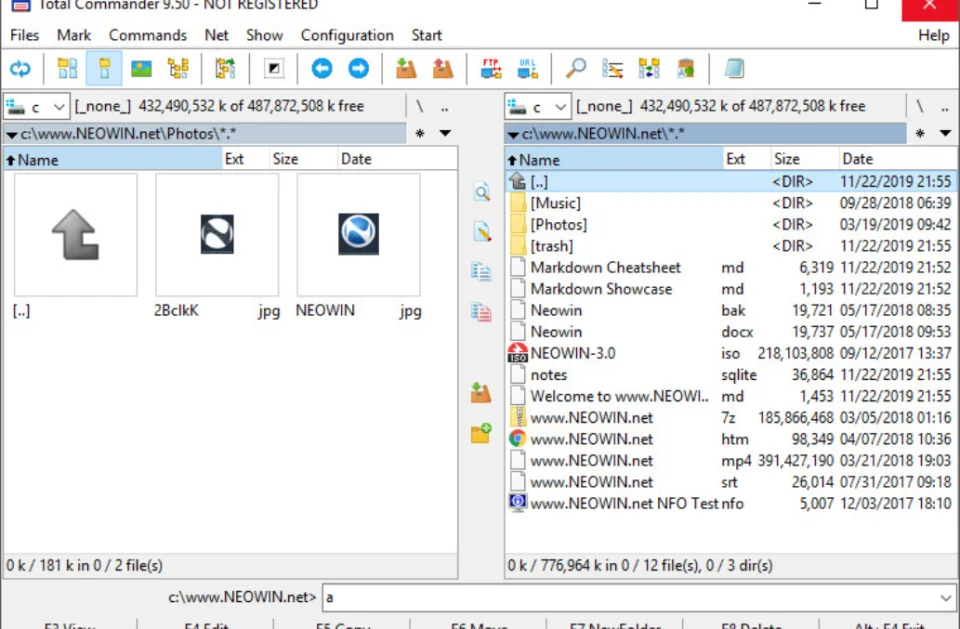Select Markdown Cheatsheet md file
Image resolution: width=960 pixels, height=629 pixels.
pyautogui.click(x=730, y=267)
